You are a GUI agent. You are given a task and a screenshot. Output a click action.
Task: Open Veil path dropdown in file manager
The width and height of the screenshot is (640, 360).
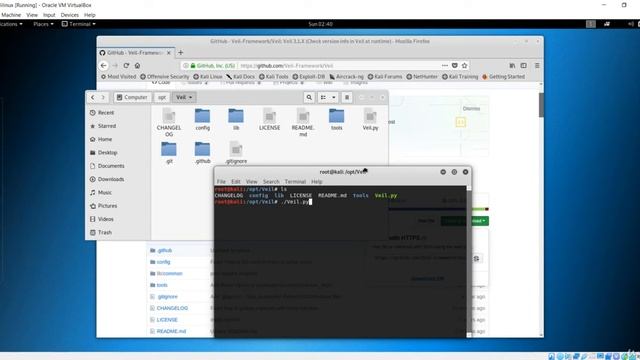coord(184,97)
